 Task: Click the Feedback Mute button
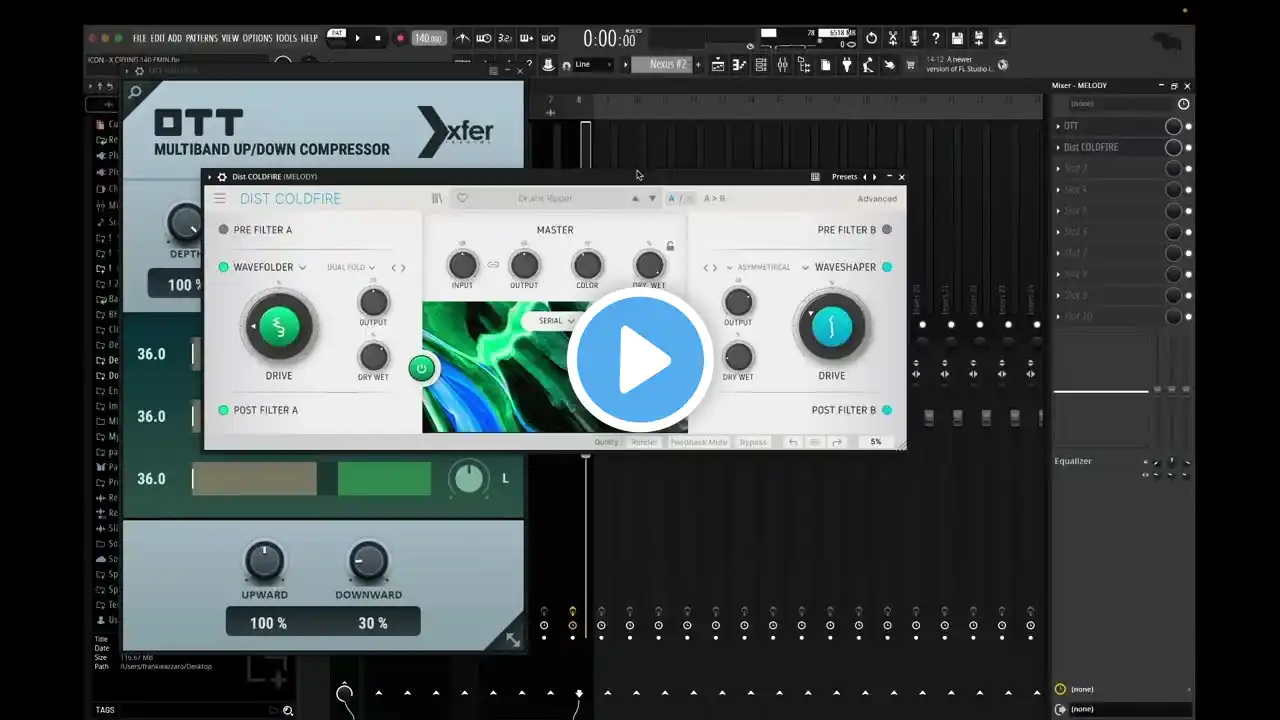[x=698, y=442]
